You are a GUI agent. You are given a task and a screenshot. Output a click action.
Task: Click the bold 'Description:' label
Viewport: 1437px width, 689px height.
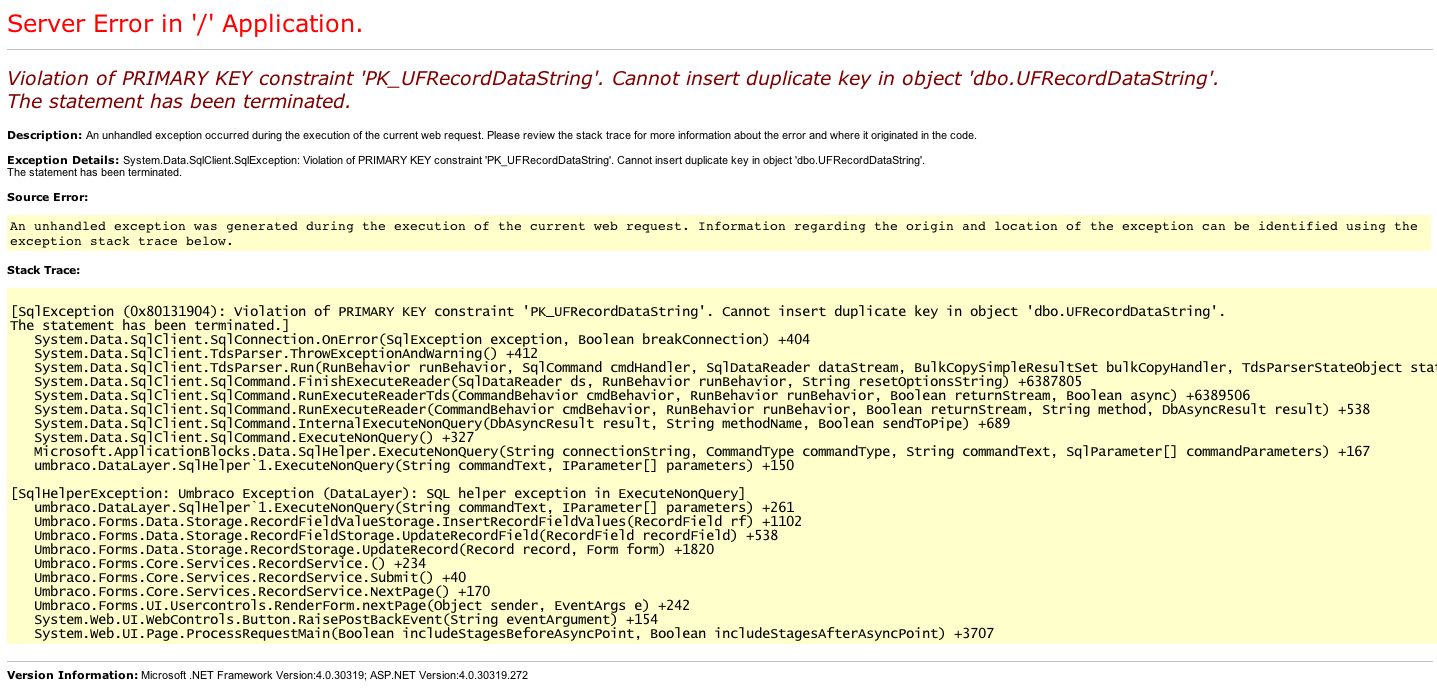pos(44,135)
